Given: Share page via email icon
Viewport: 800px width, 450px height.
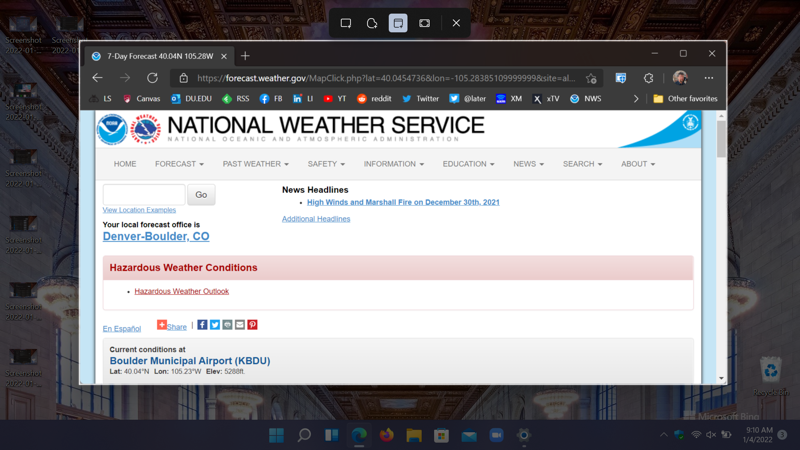Looking at the screenshot, I should pos(240,324).
